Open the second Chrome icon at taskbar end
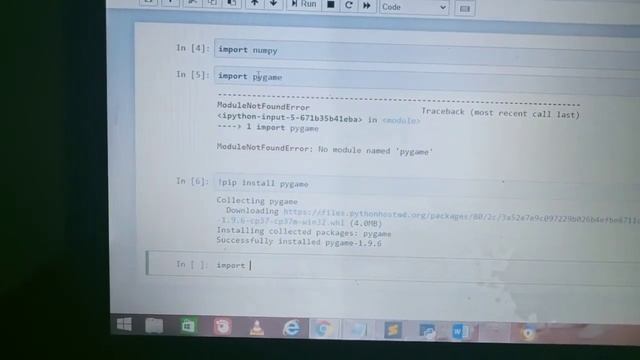The height and width of the screenshot is (360, 640). (528, 334)
